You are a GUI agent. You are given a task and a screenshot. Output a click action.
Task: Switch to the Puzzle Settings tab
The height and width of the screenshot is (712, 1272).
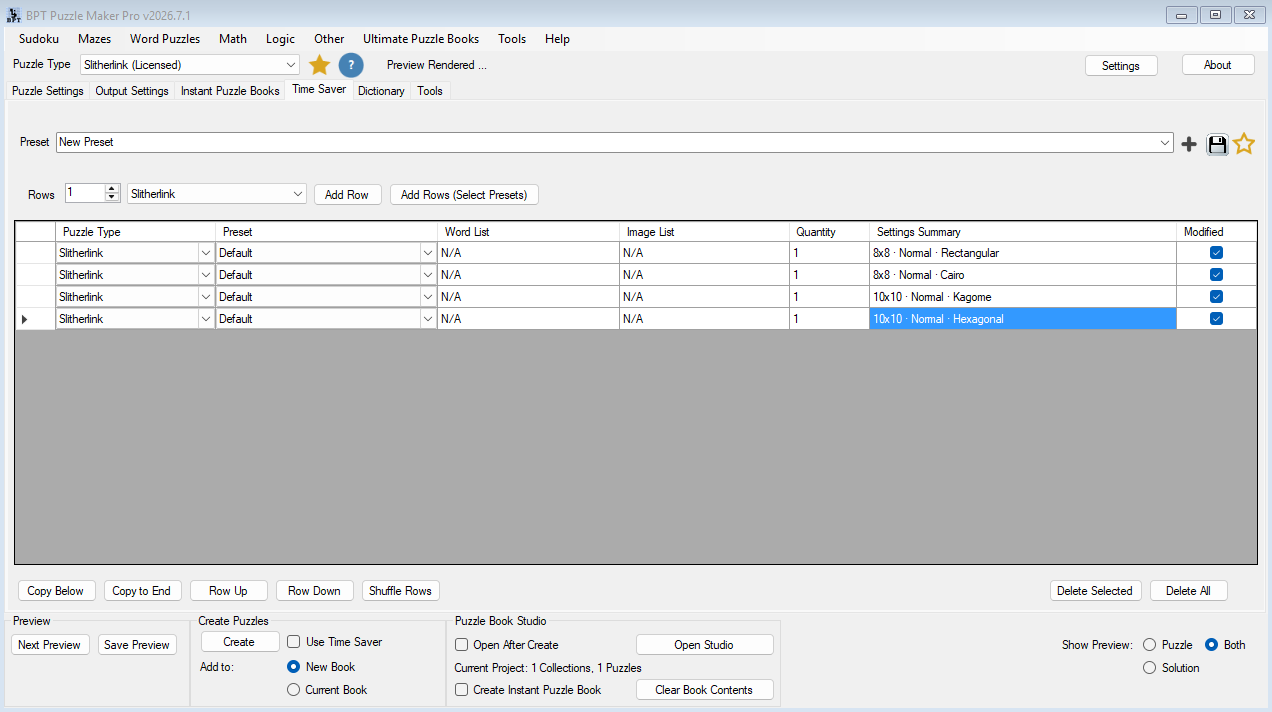tap(48, 91)
